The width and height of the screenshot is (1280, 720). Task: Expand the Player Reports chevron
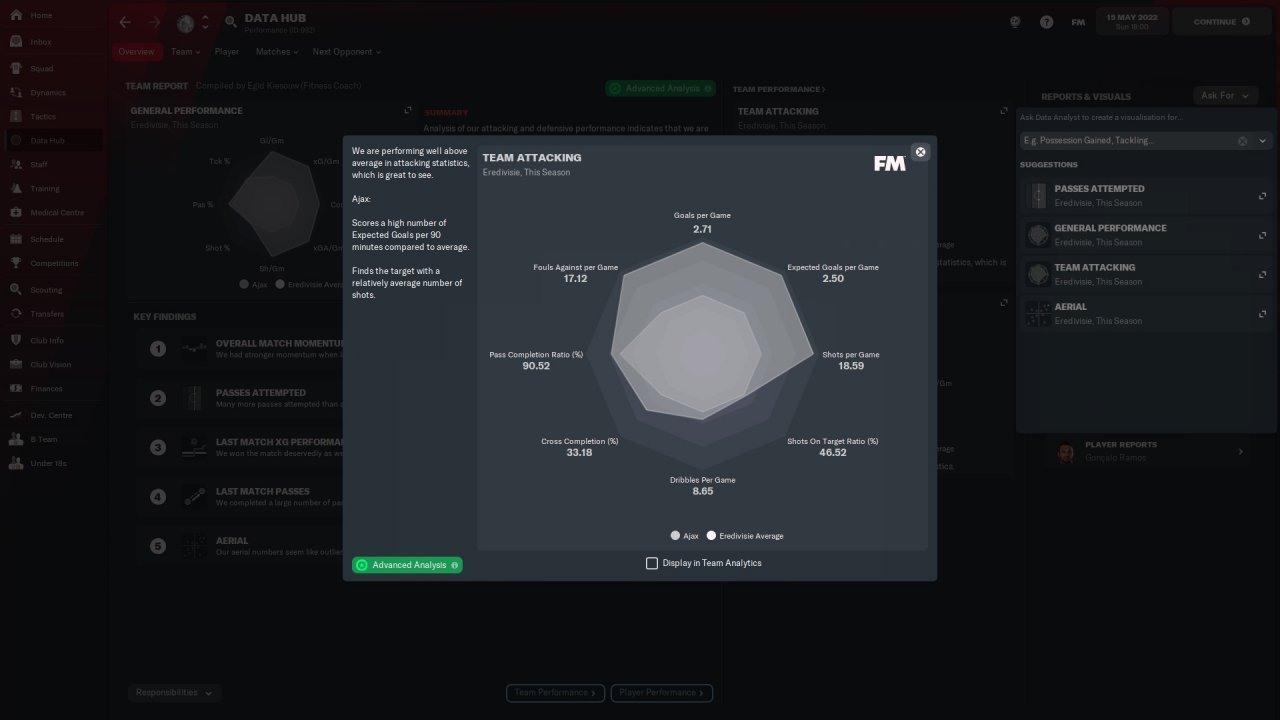[x=1241, y=452]
